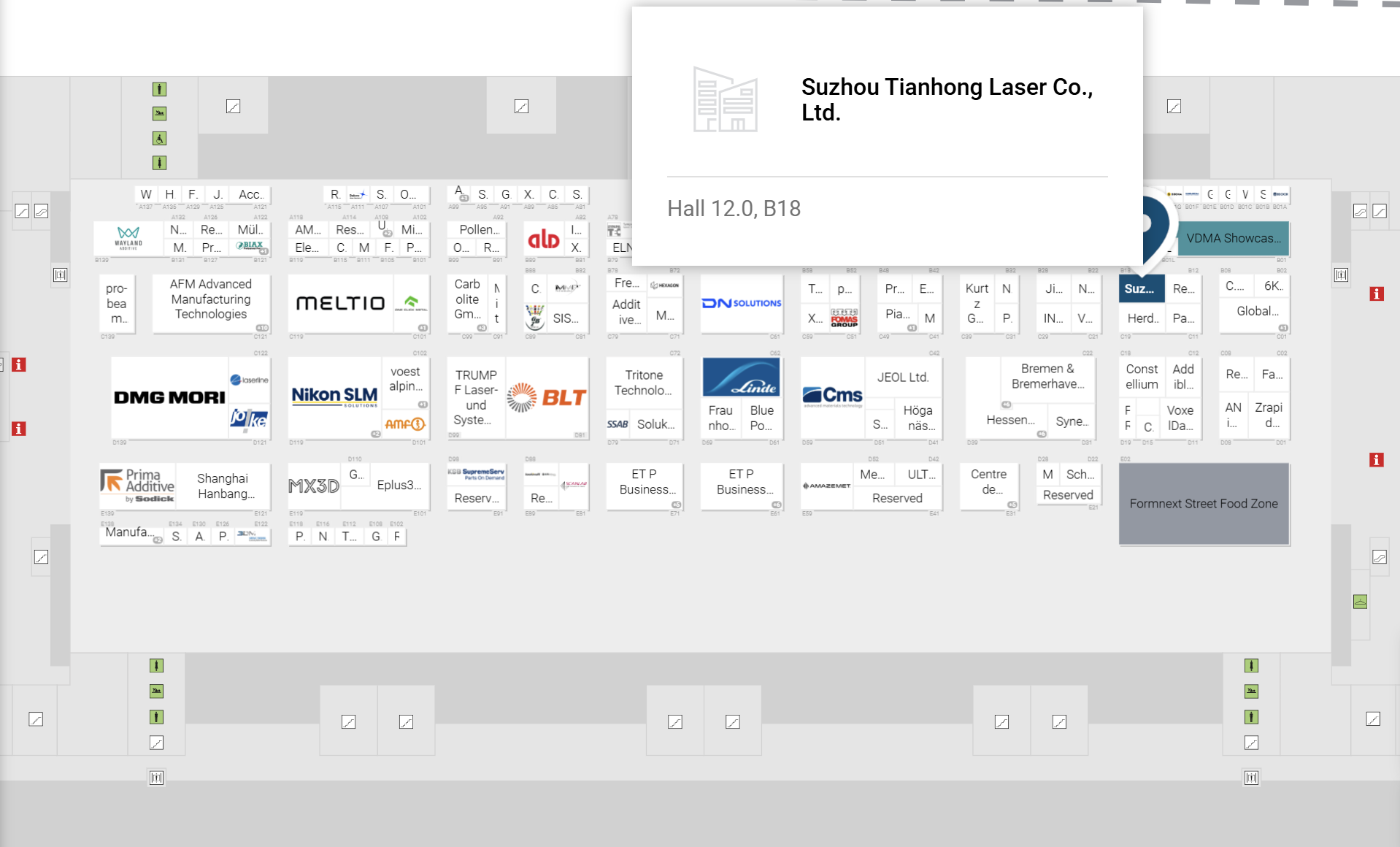Open the Prima Additive by Sodick booth

[x=137, y=486]
